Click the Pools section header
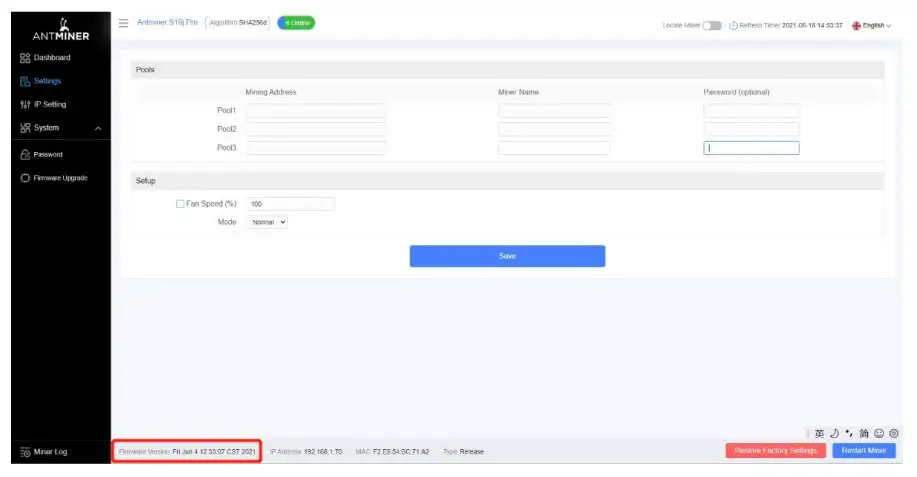 click(507, 70)
